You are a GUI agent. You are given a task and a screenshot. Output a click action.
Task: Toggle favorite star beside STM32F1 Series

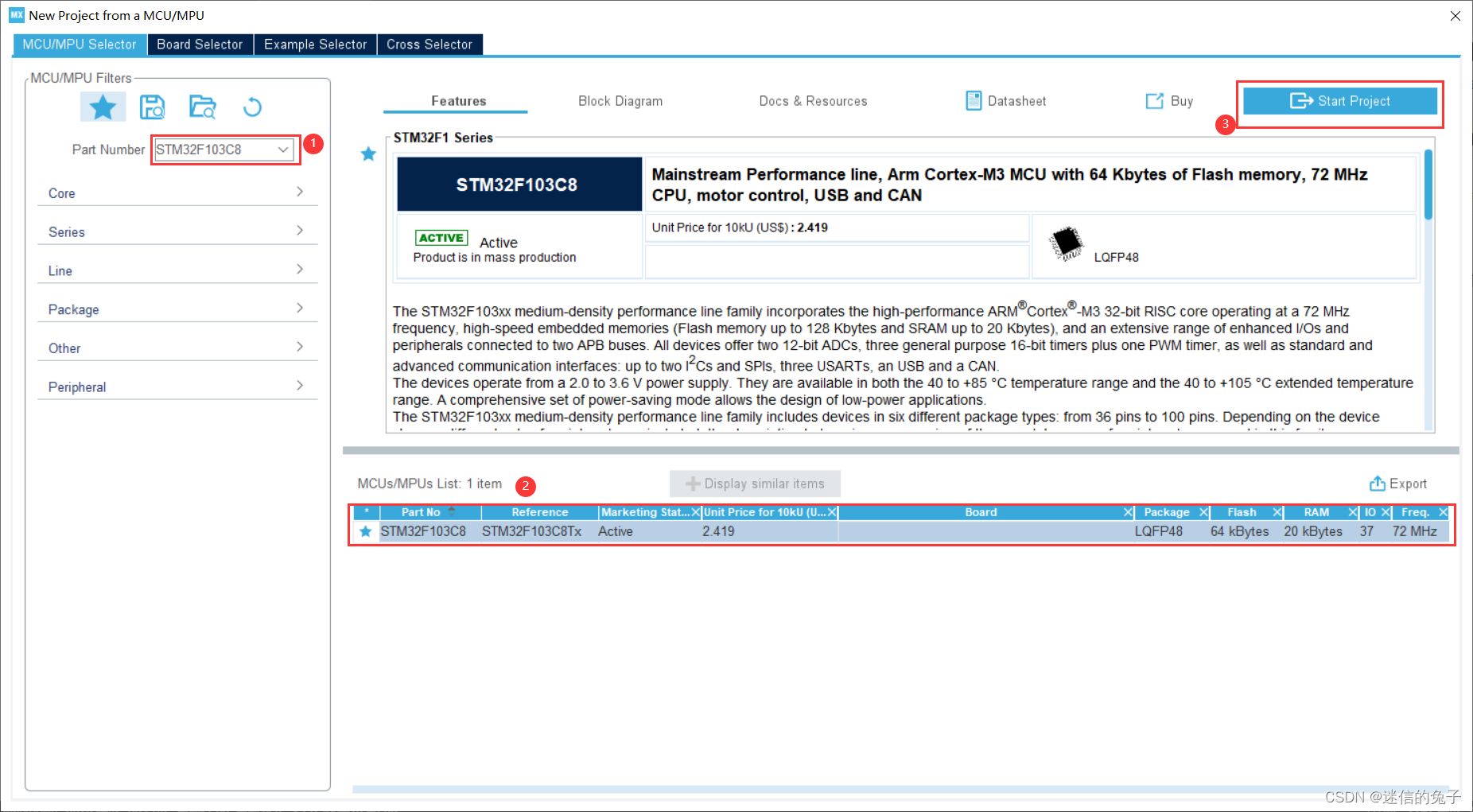point(368,154)
